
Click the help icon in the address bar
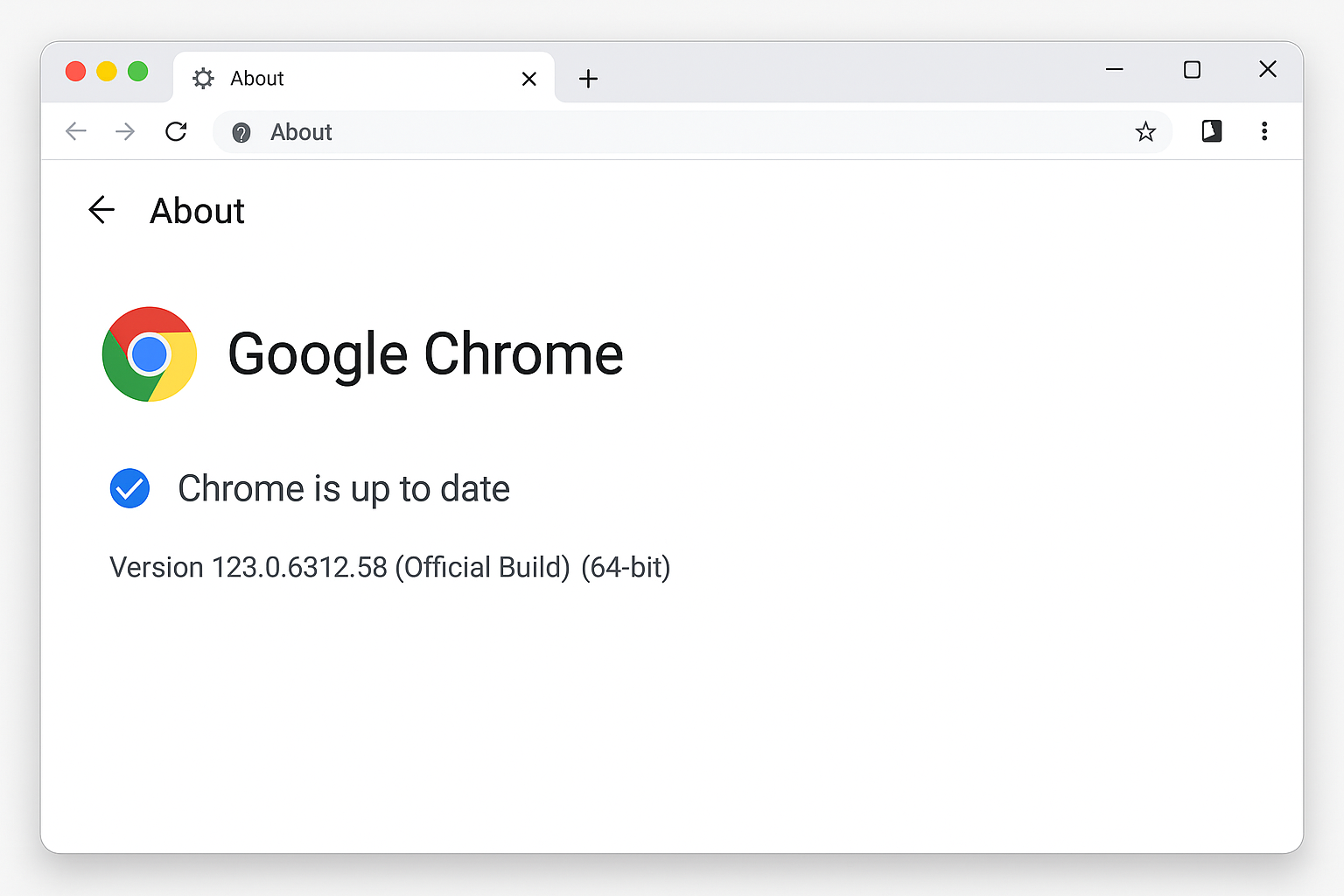click(x=241, y=132)
